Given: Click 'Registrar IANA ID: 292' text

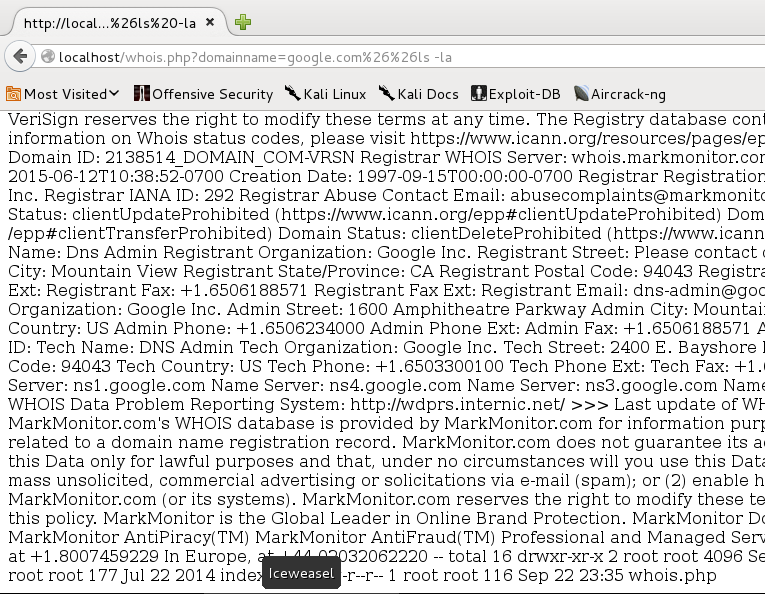Looking at the screenshot, I should click(x=139, y=196).
